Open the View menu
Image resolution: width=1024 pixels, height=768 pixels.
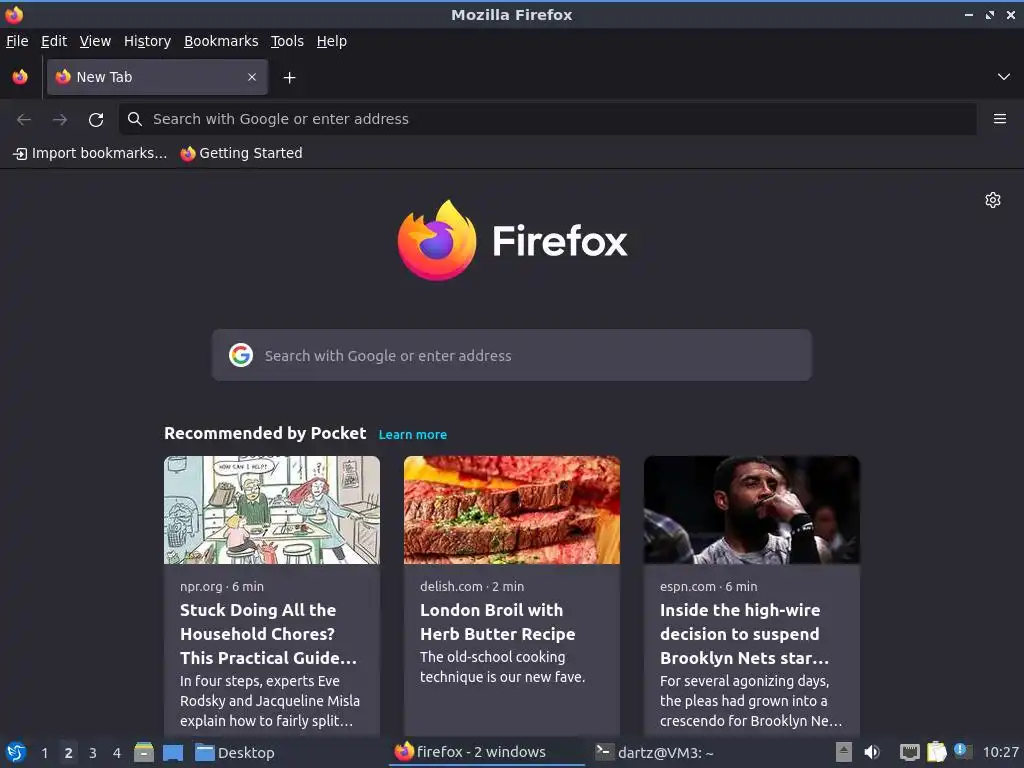coord(95,41)
